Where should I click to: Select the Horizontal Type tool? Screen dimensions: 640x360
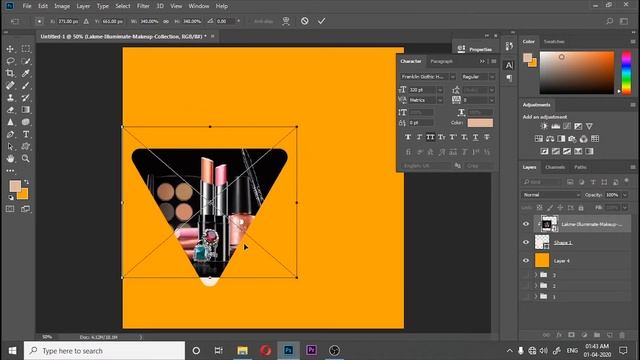(26, 134)
